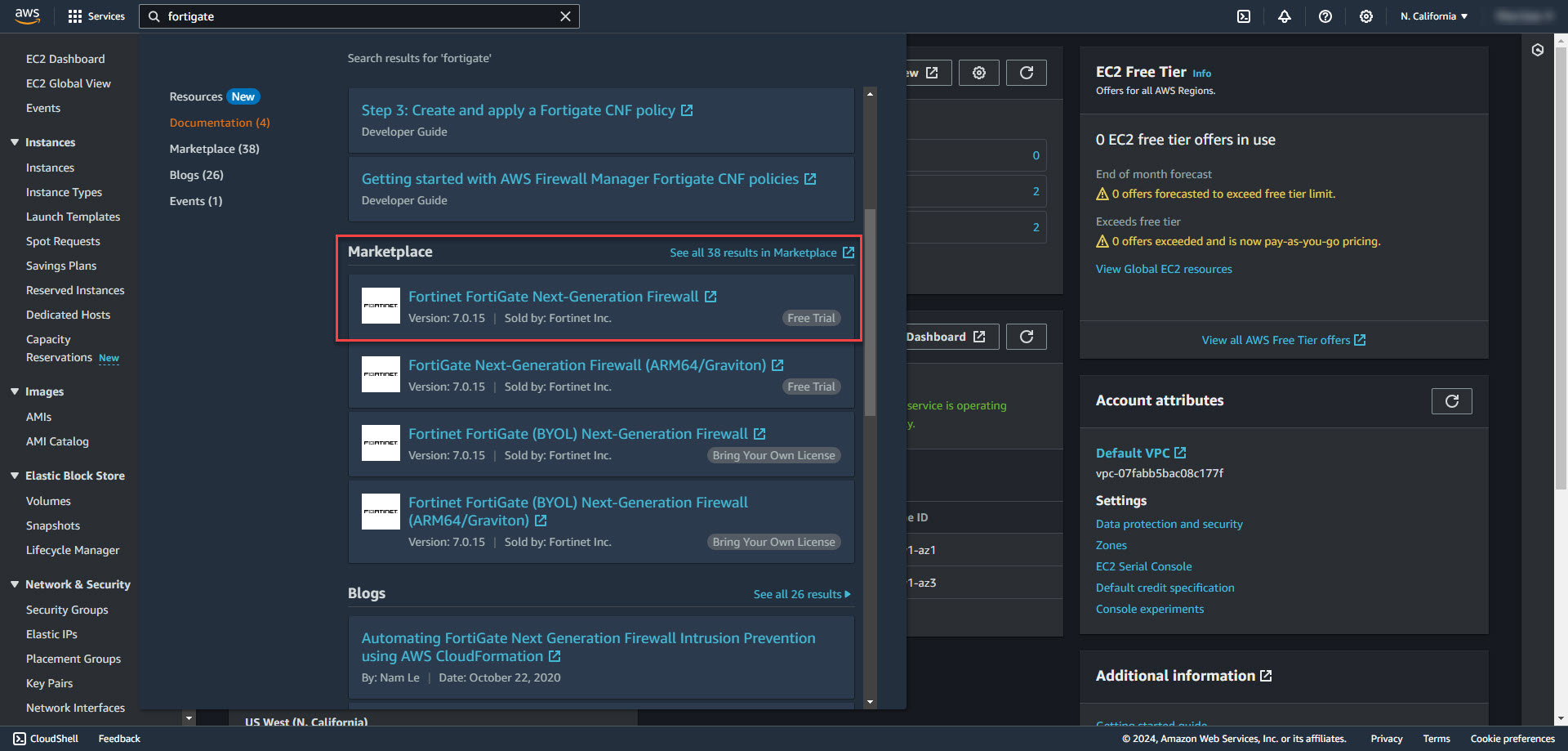Open Default credit specification
The height and width of the screenshot is (751, 1568).
pyautogui.click(x=1165, y=588)
